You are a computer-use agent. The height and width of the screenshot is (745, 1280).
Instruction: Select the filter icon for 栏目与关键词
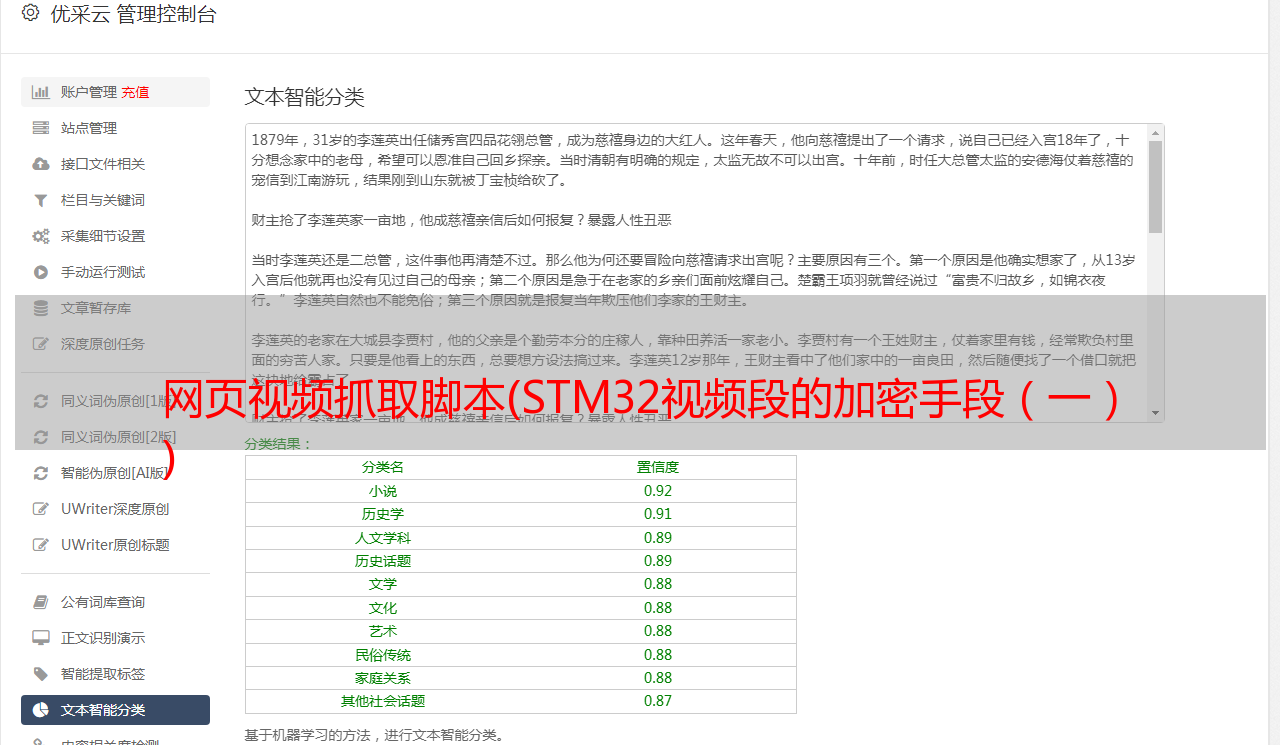coord(41,200)
